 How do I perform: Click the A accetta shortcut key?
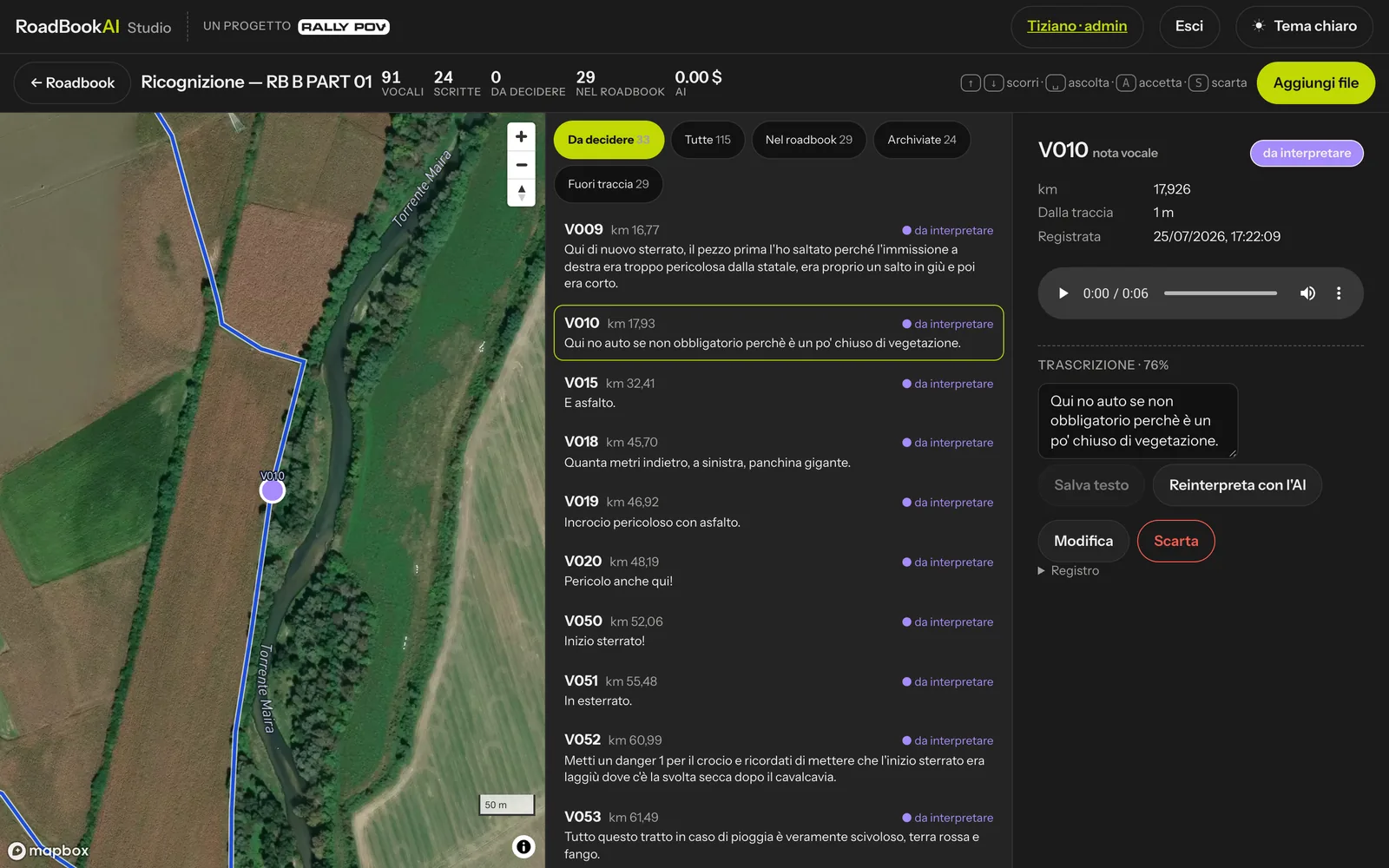[1126, 82]
